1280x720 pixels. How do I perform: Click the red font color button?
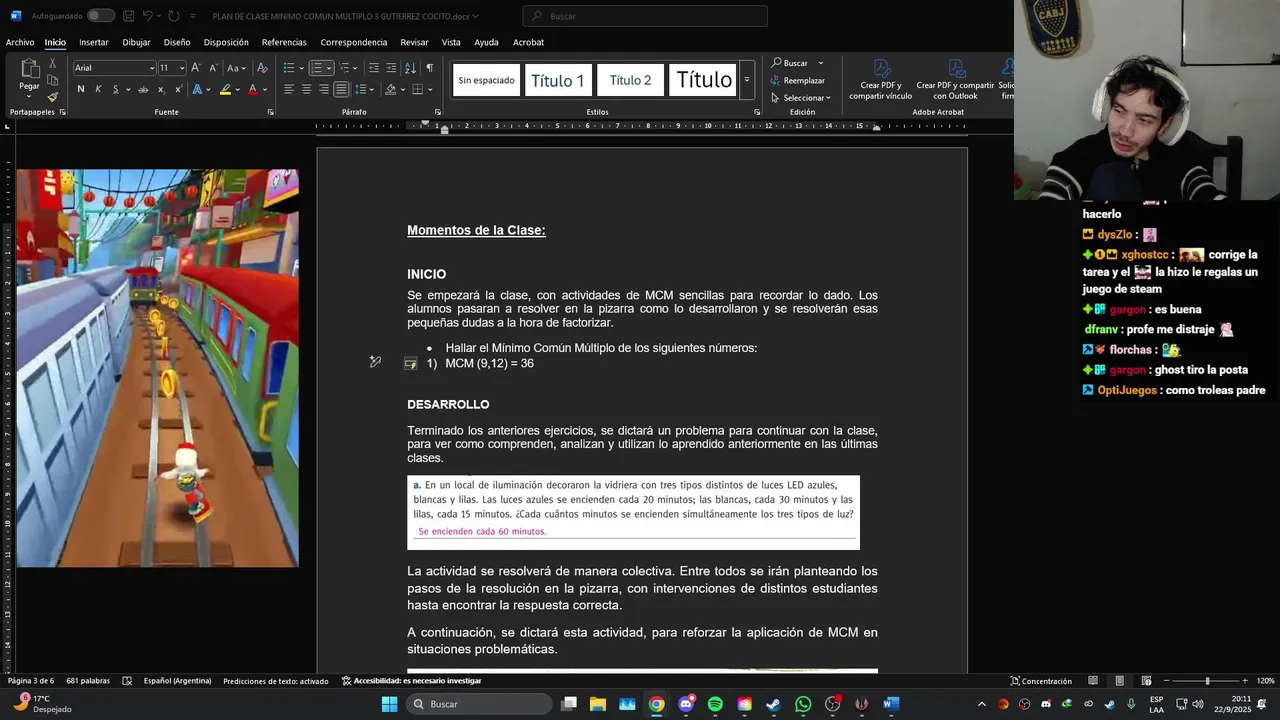point(252,89)
